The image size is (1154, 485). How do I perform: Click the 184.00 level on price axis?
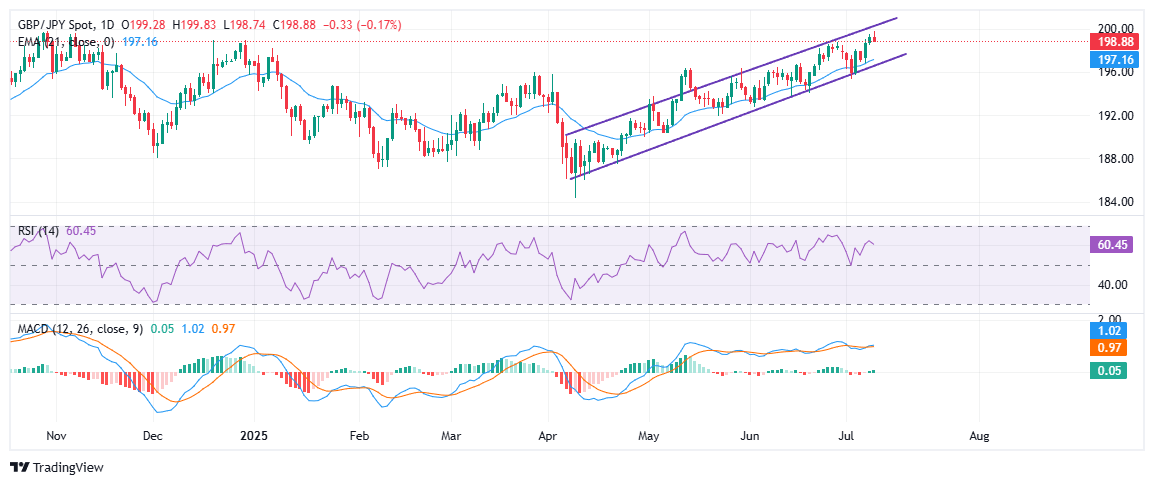click(1113, 202)
